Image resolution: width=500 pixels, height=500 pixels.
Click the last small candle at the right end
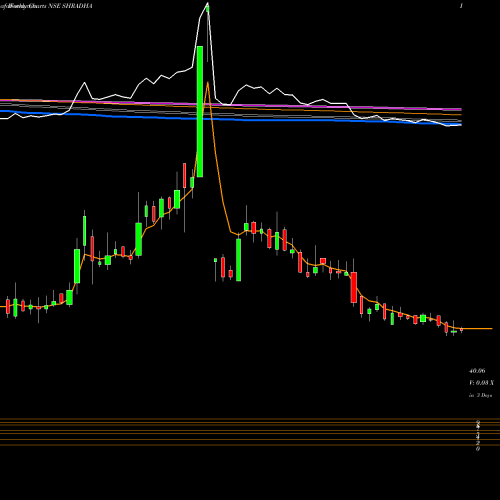click(x=462, y=329)
